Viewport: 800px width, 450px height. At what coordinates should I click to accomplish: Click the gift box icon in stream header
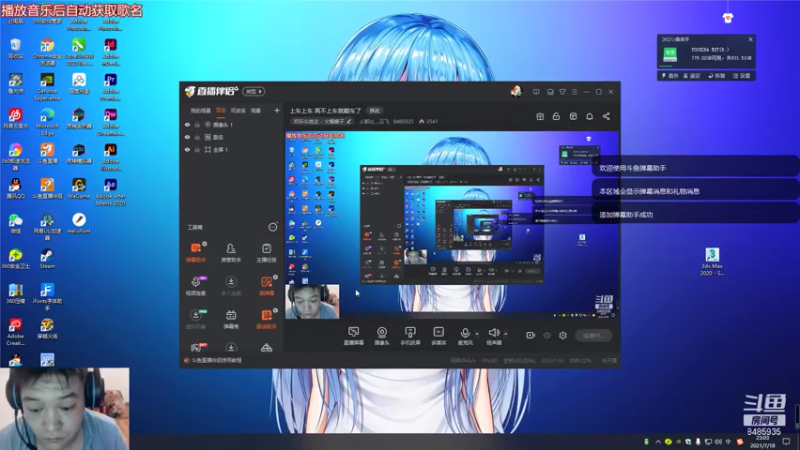[540, 116]
